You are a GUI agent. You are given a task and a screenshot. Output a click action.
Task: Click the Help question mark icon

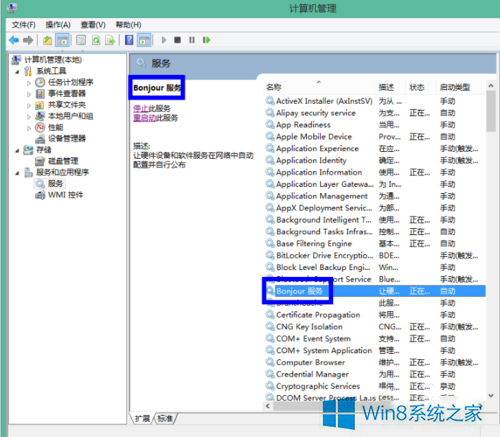pos(129,40)
